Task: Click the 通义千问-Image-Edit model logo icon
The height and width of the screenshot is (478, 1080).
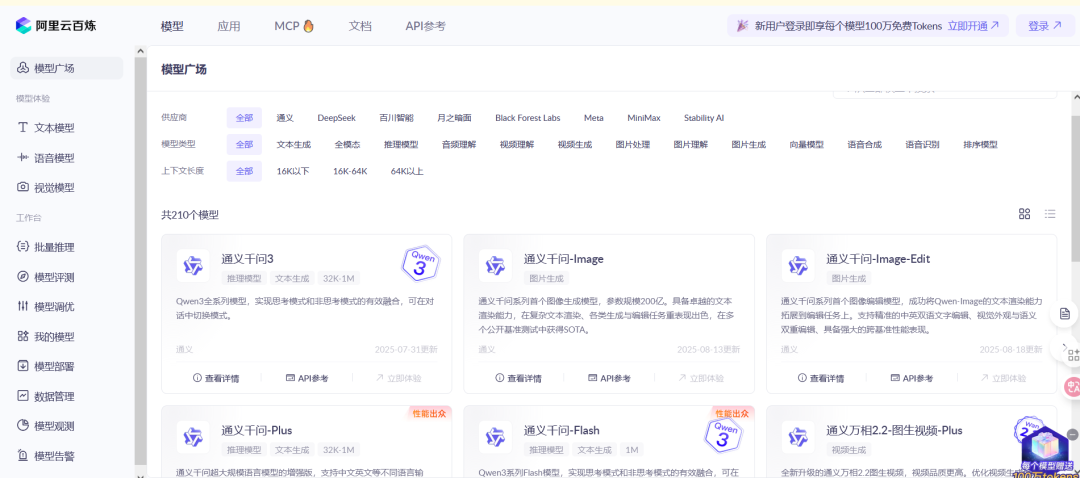Action: pos(798,266)
